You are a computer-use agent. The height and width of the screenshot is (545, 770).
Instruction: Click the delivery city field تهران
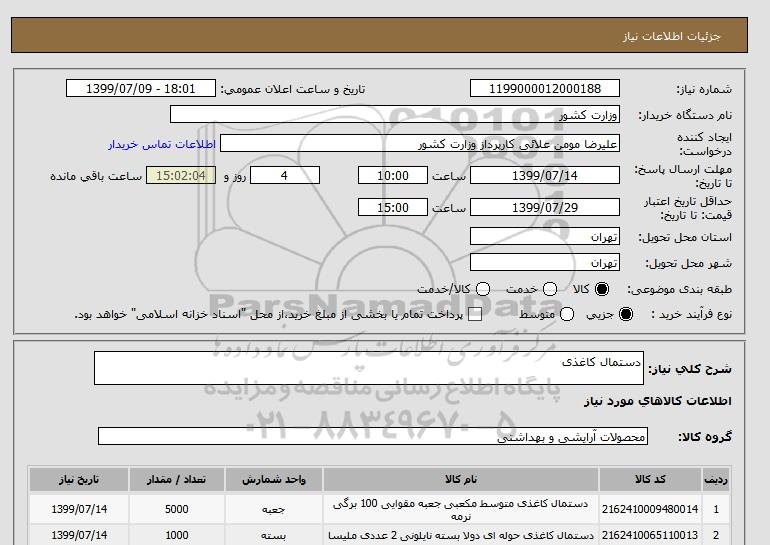pyautogui.click(x=545, y=262)
